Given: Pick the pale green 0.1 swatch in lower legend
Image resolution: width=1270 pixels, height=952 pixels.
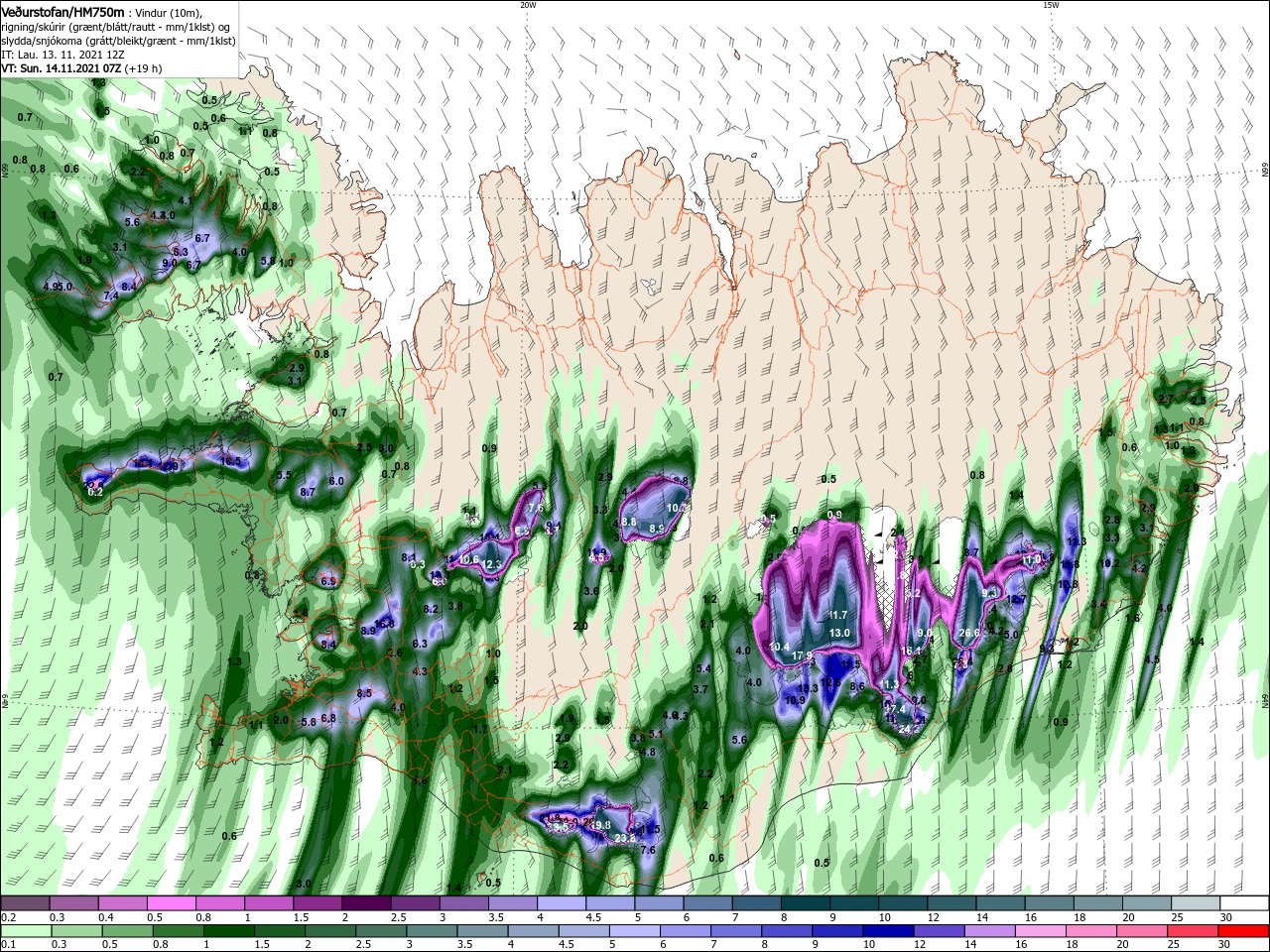Looking at the screenshot, I should (25, 931).
